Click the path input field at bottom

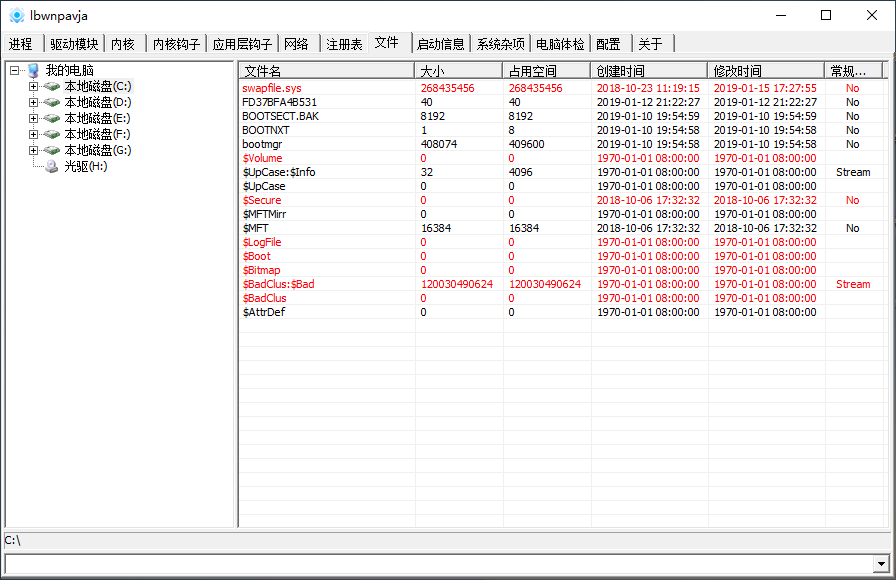tap(438, 564)
